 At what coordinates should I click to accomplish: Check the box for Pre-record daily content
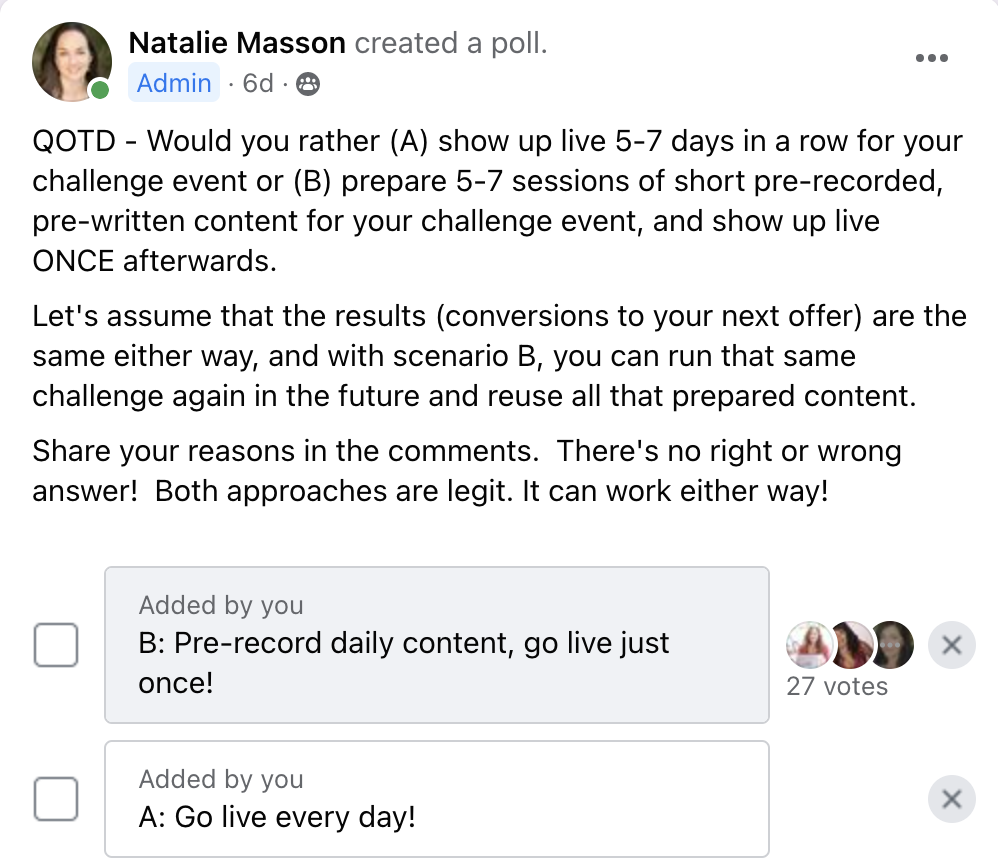56,645
